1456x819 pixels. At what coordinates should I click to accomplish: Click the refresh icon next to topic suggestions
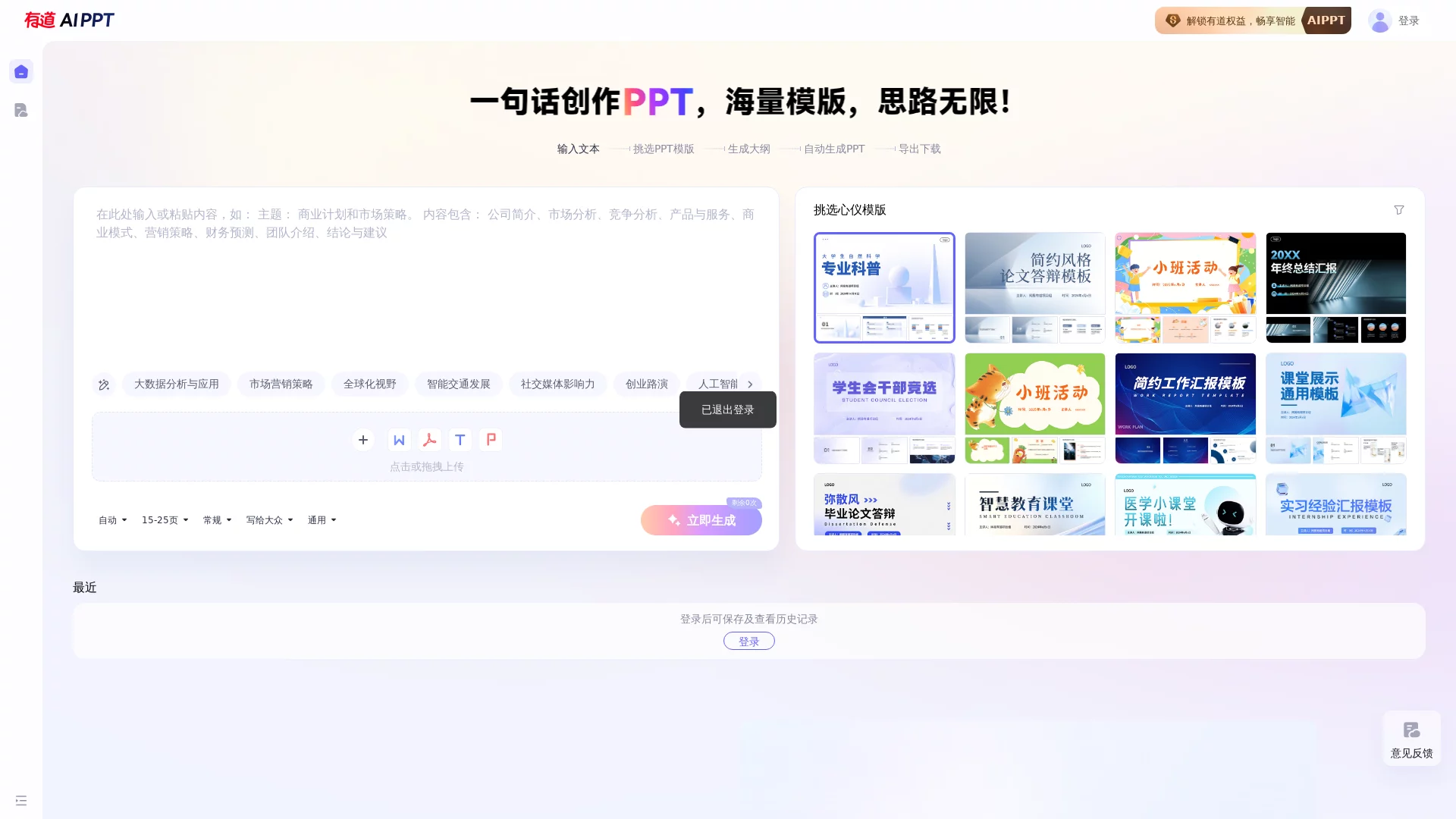click(104, 384)
